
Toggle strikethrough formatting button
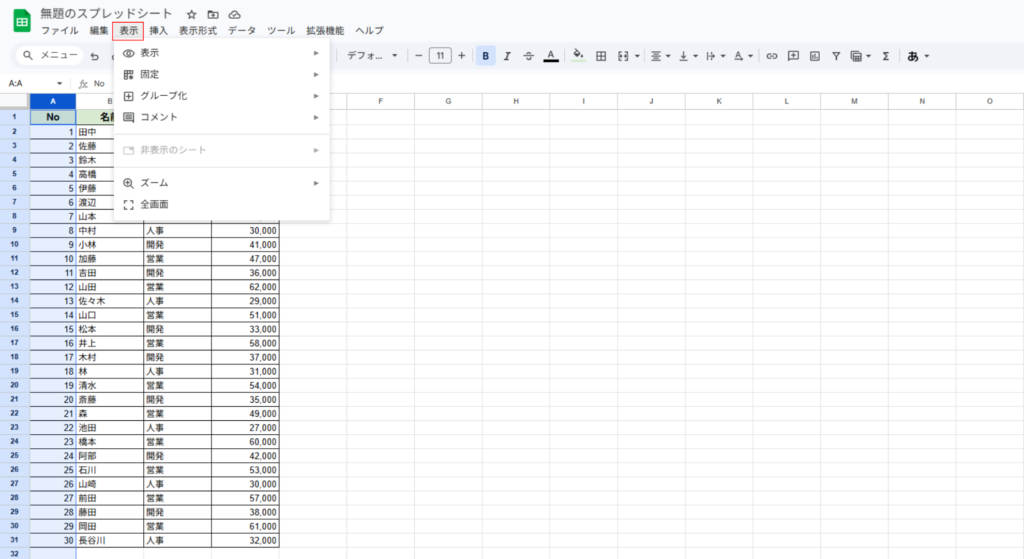(528, 56)
